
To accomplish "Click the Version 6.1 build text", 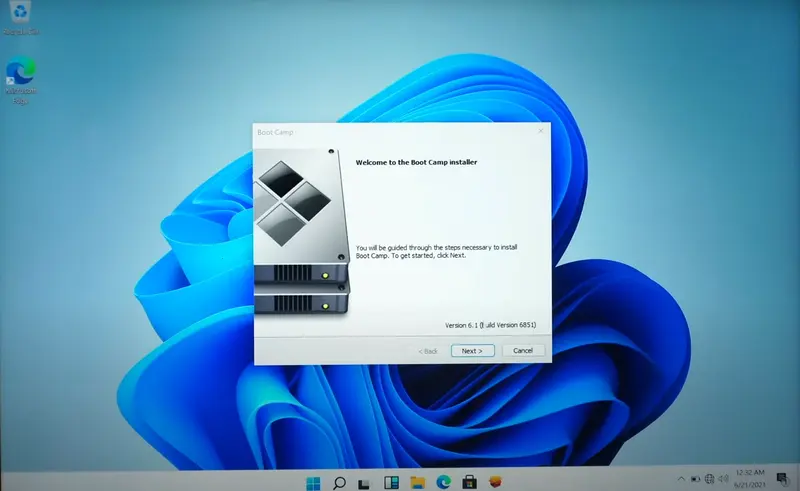I will point(490,325).
